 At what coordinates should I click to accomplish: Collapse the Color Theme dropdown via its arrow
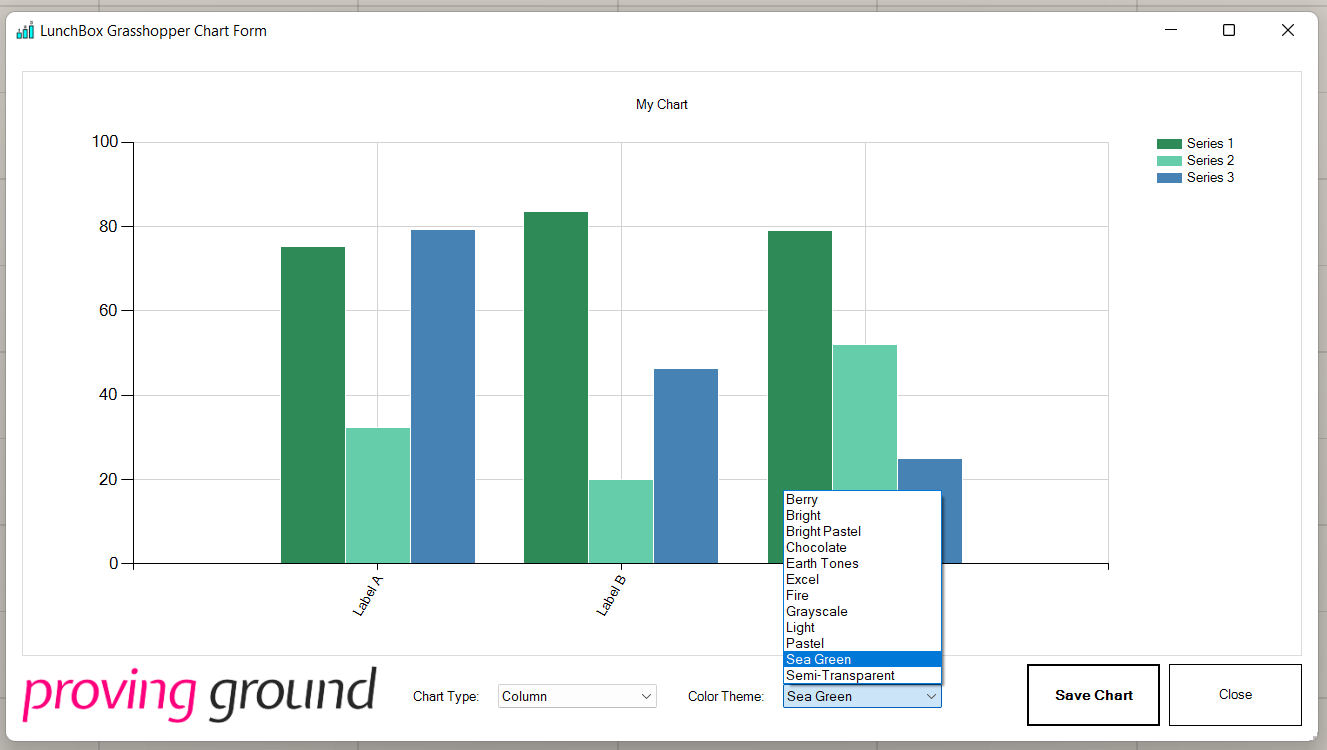coord(932,696)
